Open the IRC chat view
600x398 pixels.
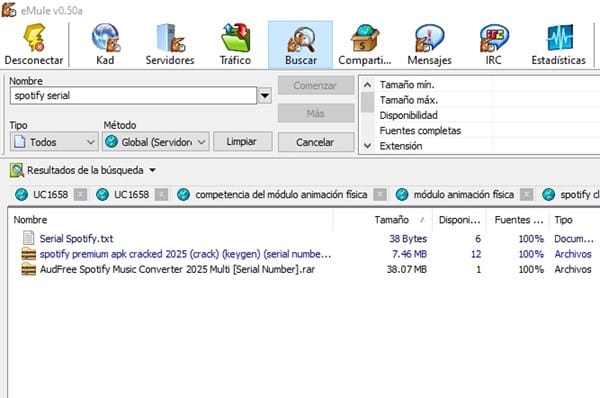(494, 44)
